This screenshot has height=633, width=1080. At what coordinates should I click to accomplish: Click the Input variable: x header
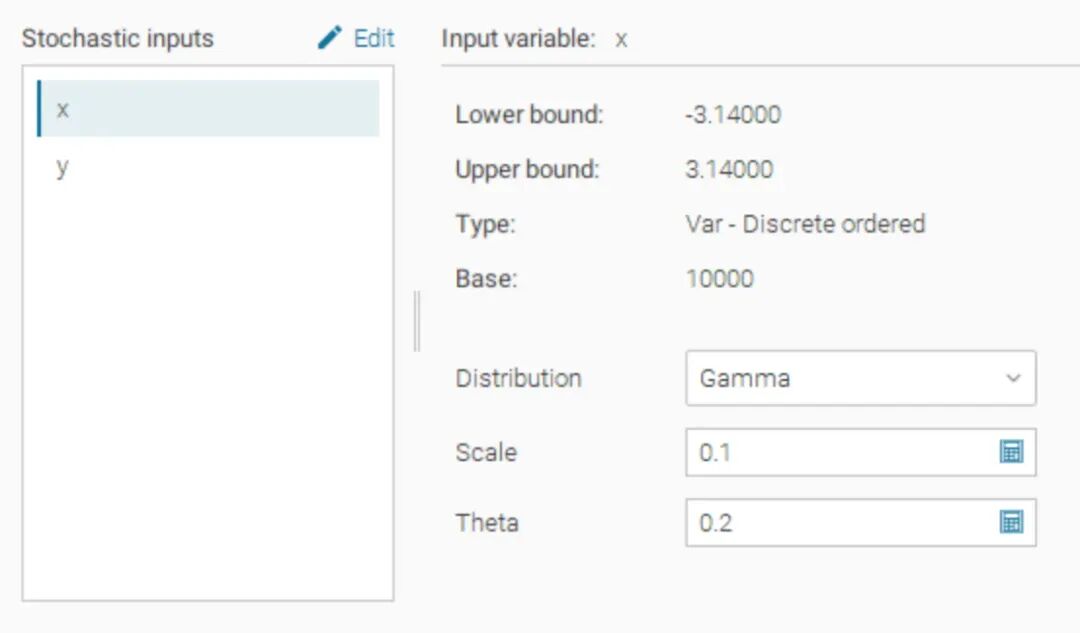[x=534, y=39]
